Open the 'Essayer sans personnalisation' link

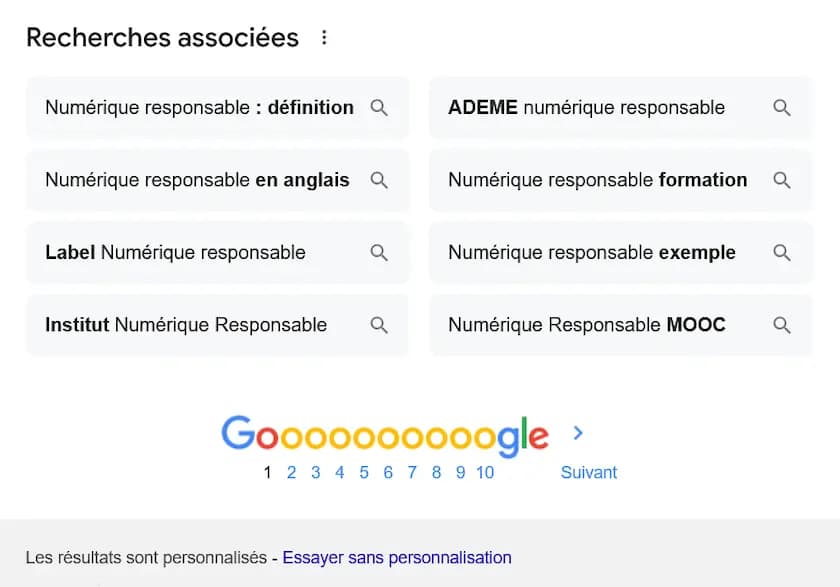pyautogui.click(x=398, y=557)
